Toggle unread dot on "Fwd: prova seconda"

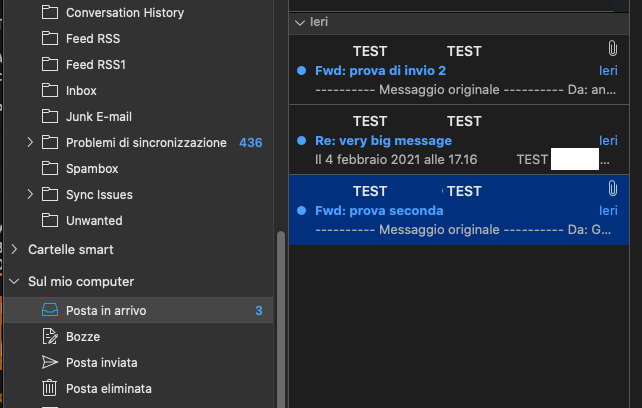pos(302,211)
